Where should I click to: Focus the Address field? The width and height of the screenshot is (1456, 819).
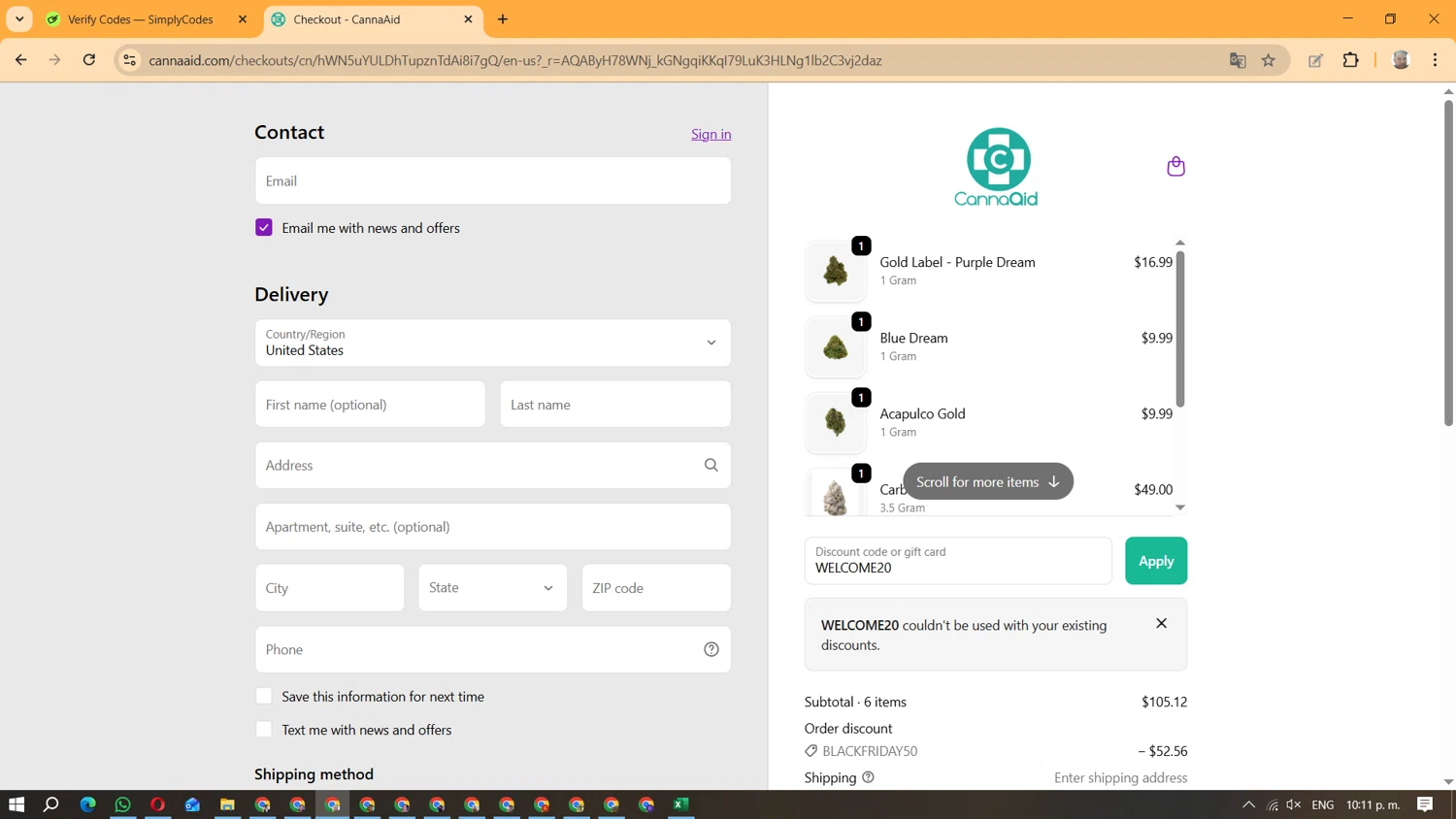click(x=493, y=465)
